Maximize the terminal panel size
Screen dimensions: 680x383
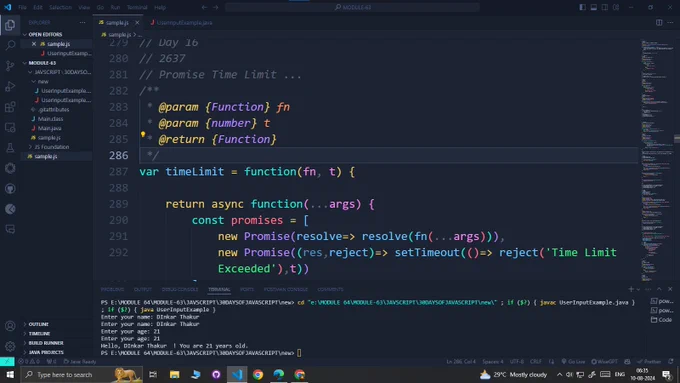(x=659, y=289)
